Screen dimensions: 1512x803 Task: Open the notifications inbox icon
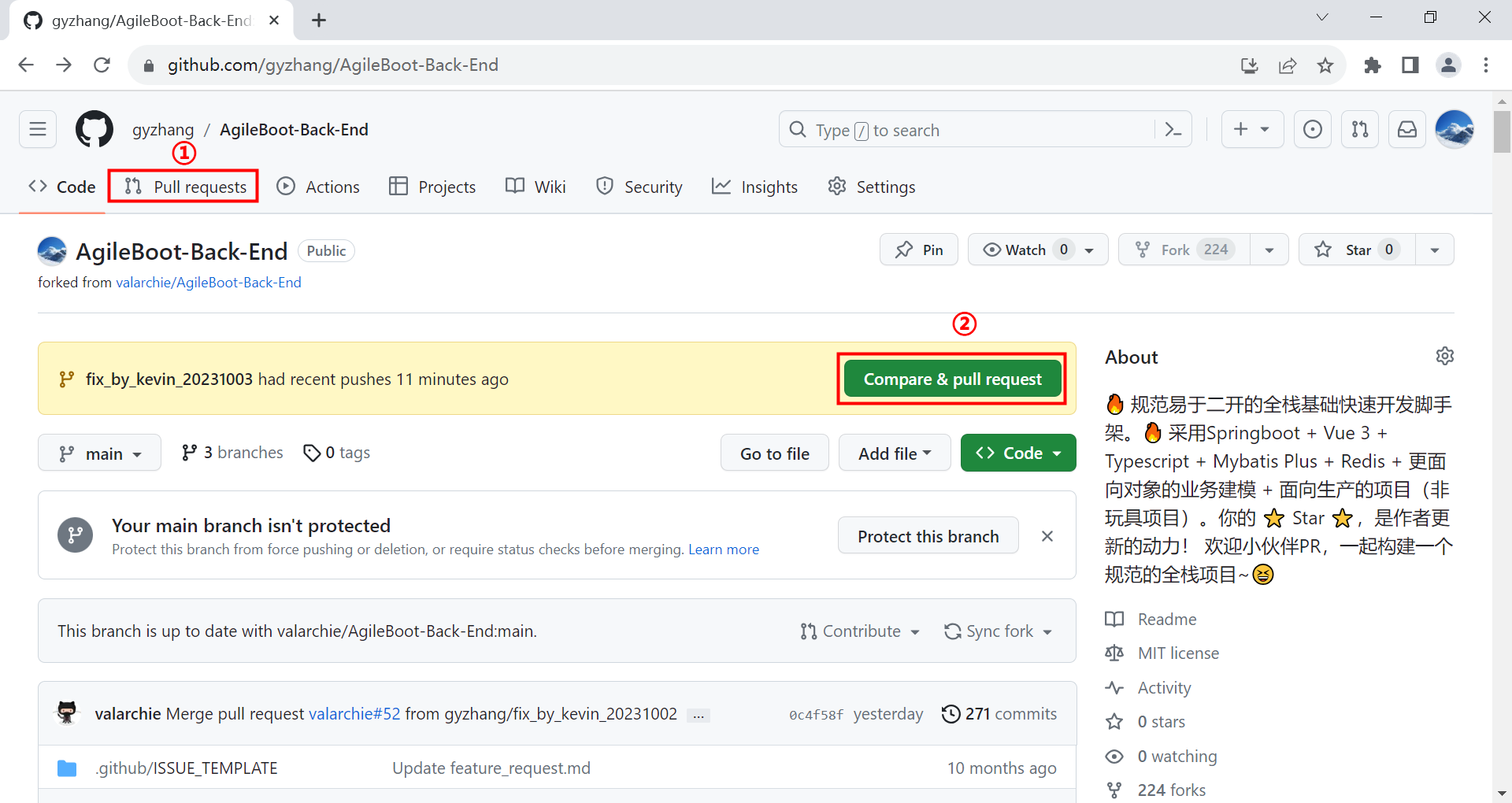coord(1407,129)
